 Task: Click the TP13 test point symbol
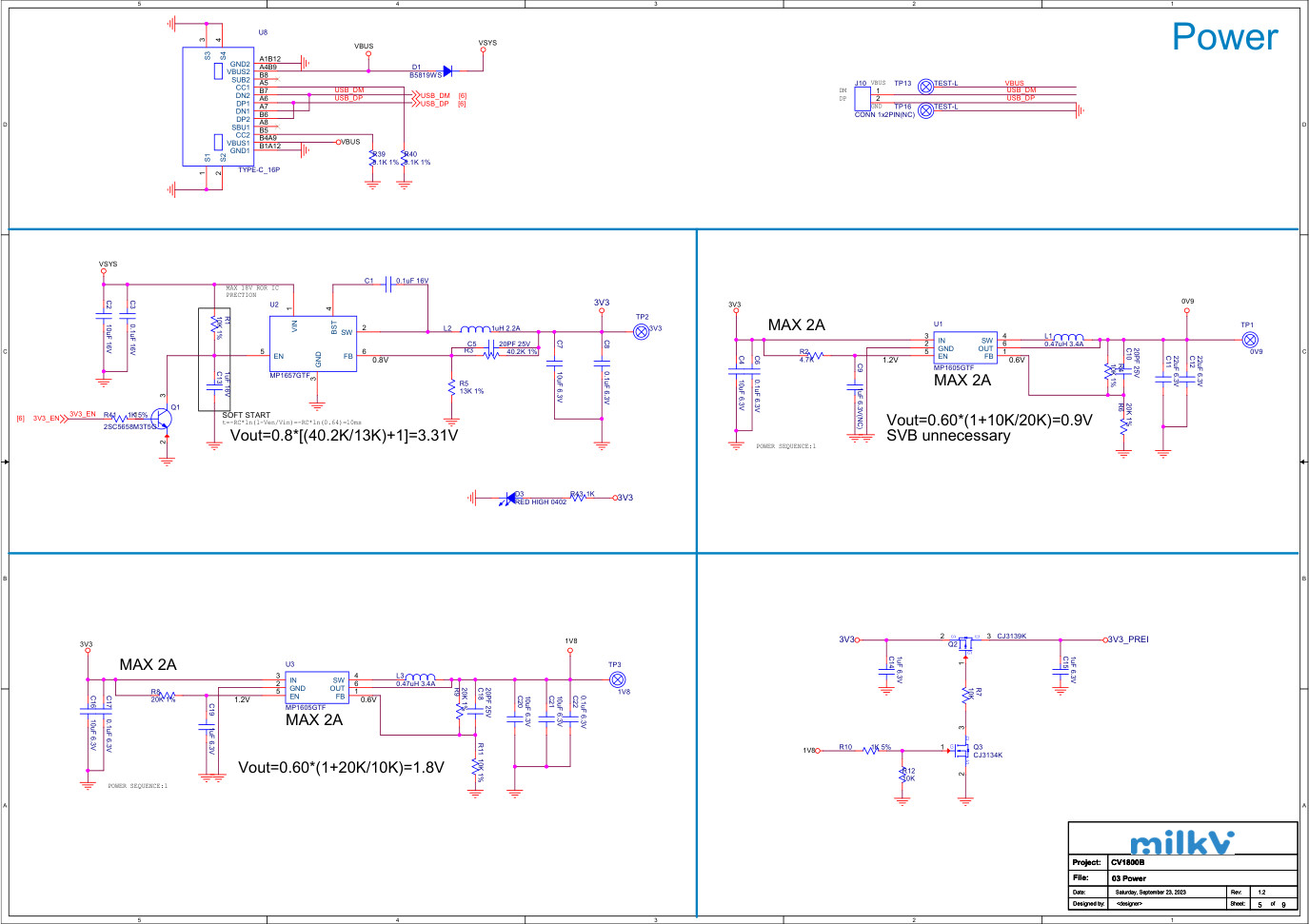click(x=925, y=87)
